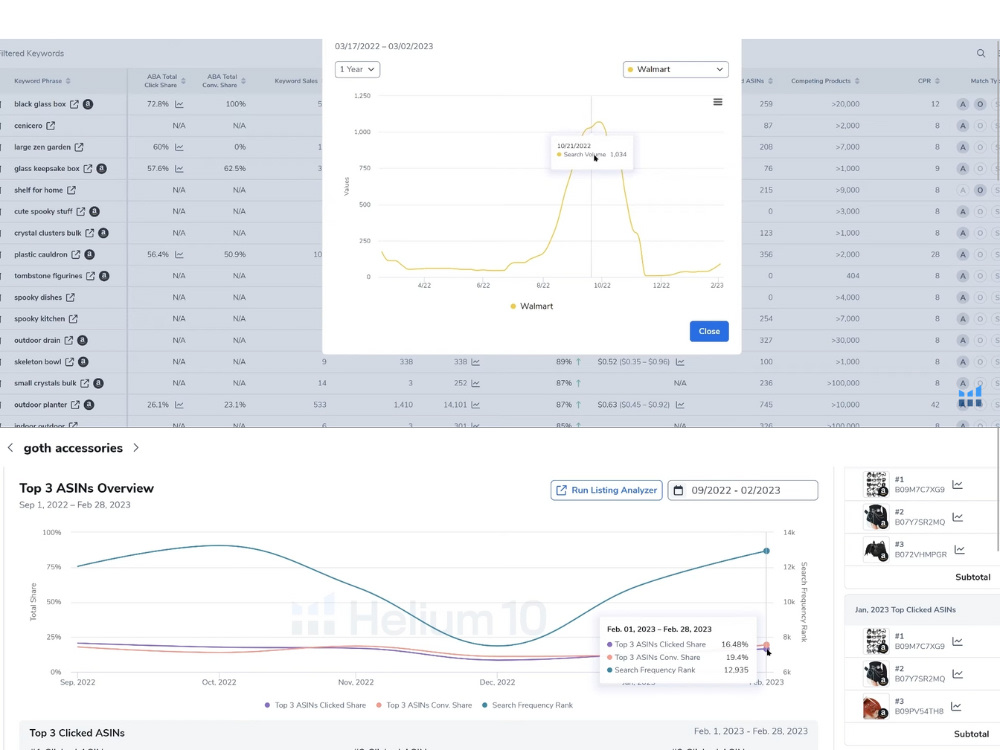Close the Walmart search volume popup

click(709, 331)
